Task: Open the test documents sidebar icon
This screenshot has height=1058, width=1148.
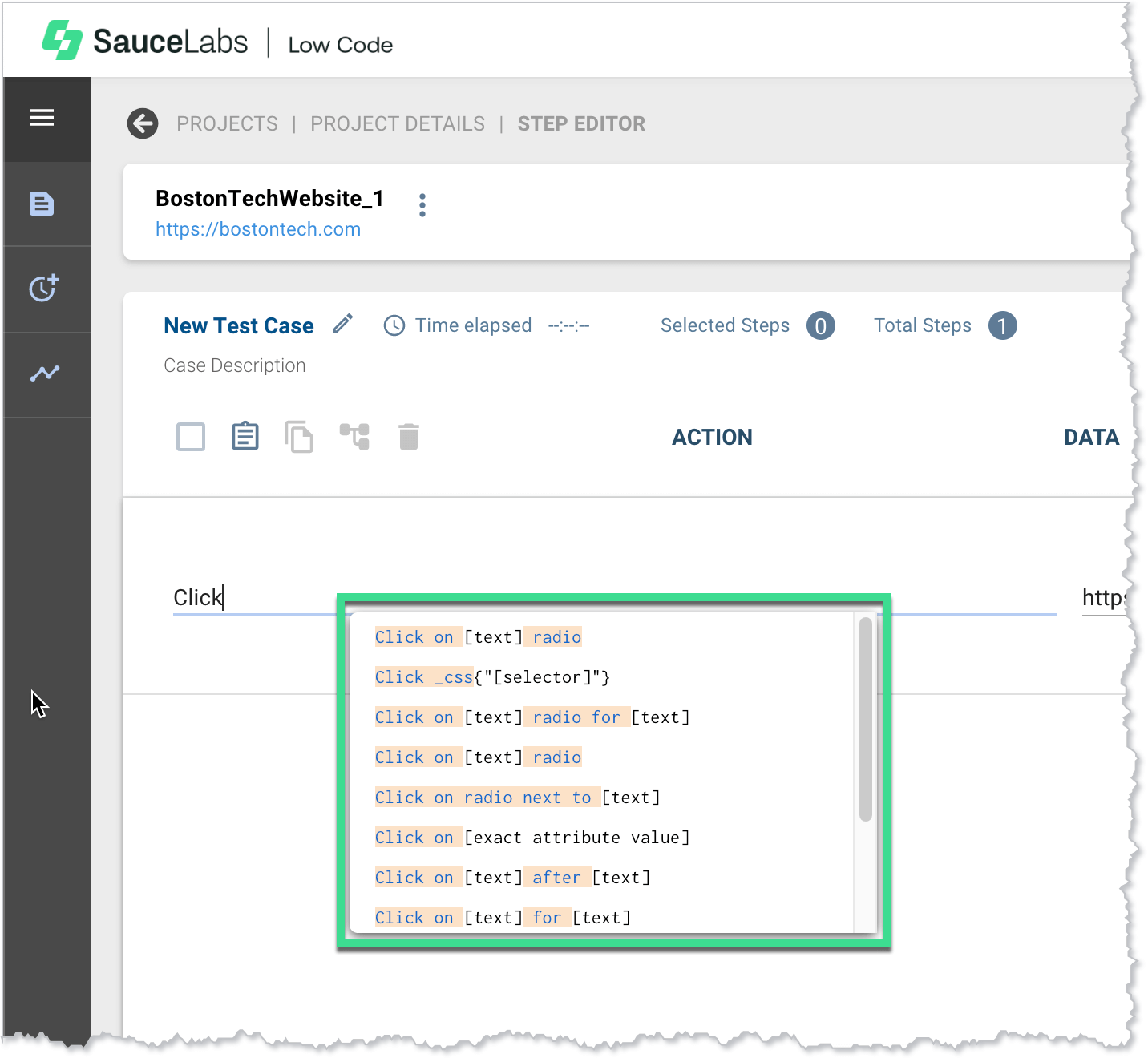Action: coord(41,204)
